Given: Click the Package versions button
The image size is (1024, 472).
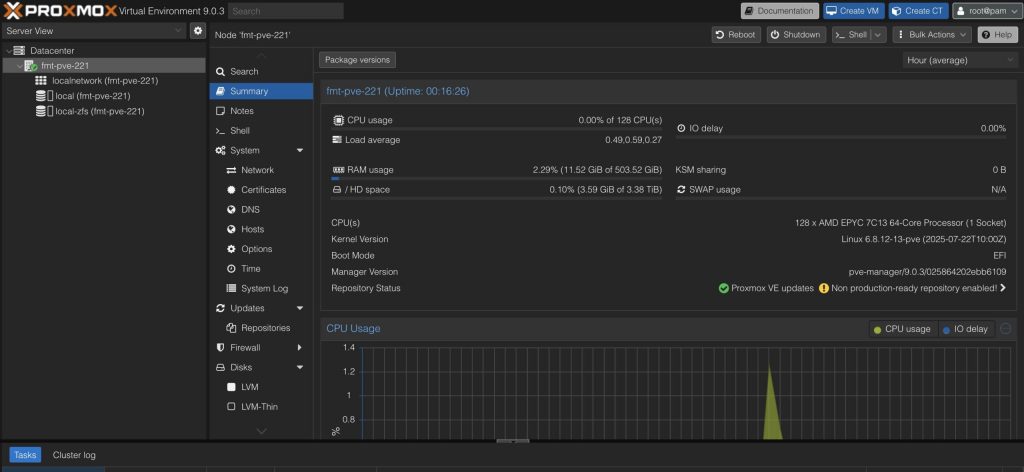Looking at the screenshot, I should click(357, 60).
